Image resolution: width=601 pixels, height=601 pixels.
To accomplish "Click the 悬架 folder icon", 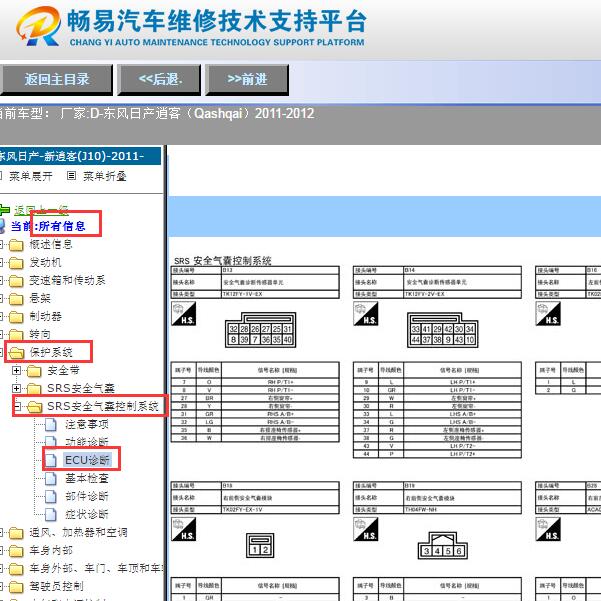I will point(16,299).
